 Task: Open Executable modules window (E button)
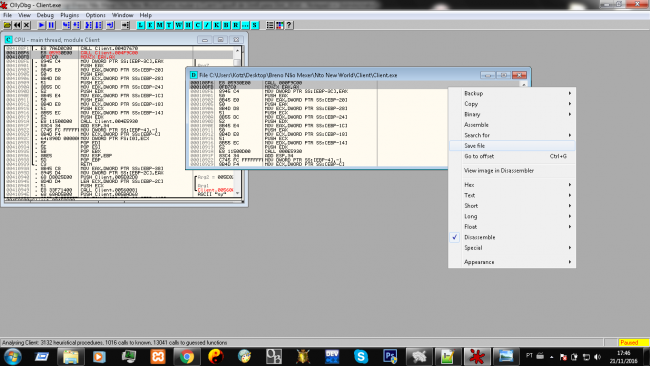tap(150, 25)
